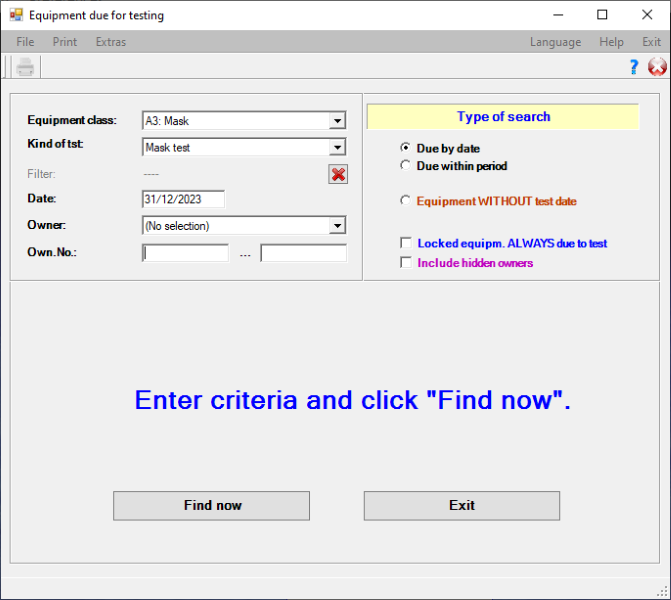Clear filter with red X button
Screen dimensions: 671x600
point(338,174)
